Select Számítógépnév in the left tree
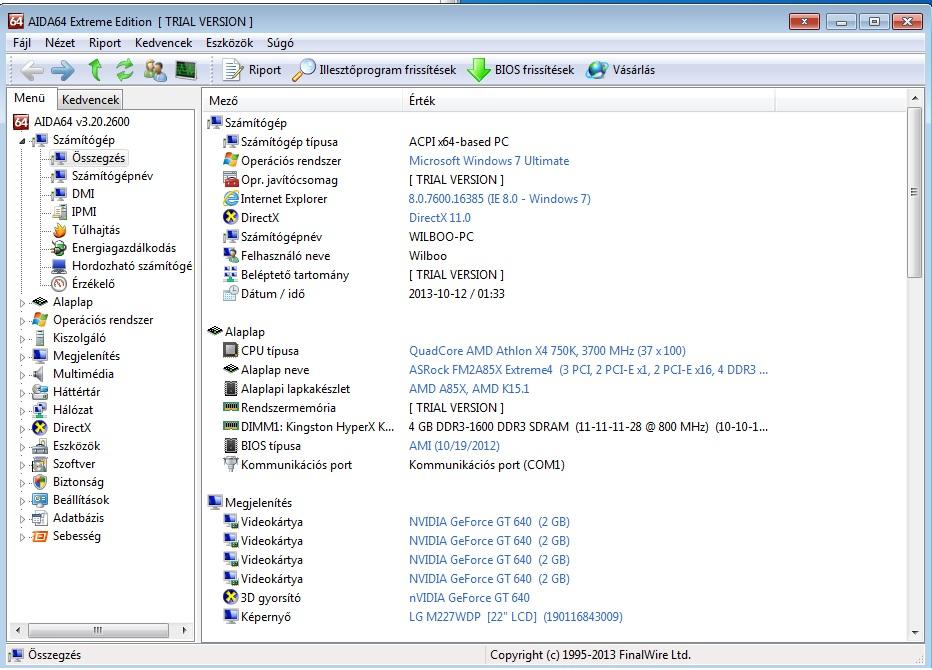Screen dimensions: 932x670 (x=112, y=176)
